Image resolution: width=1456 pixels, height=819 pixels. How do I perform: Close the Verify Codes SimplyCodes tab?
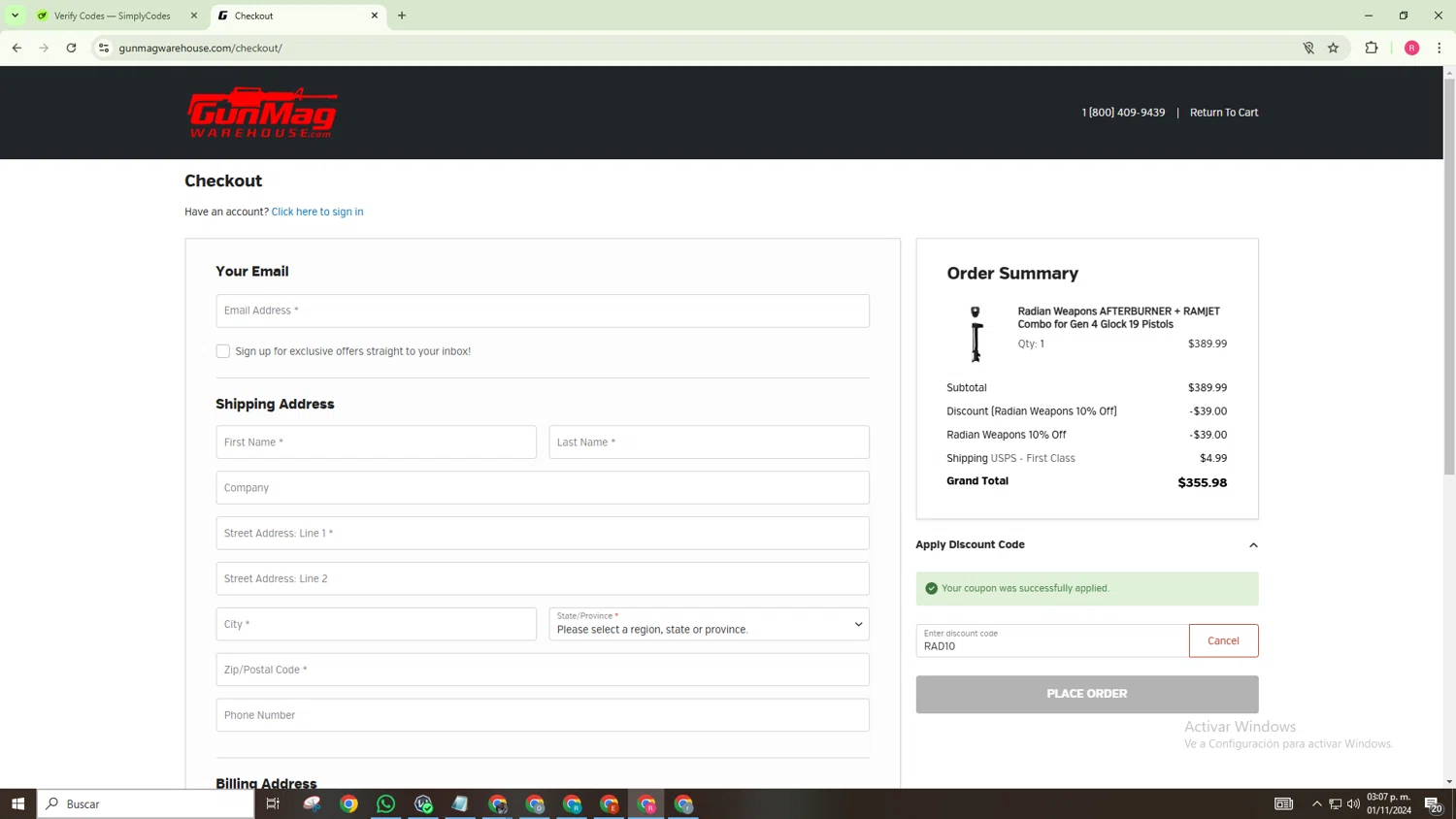194,16
